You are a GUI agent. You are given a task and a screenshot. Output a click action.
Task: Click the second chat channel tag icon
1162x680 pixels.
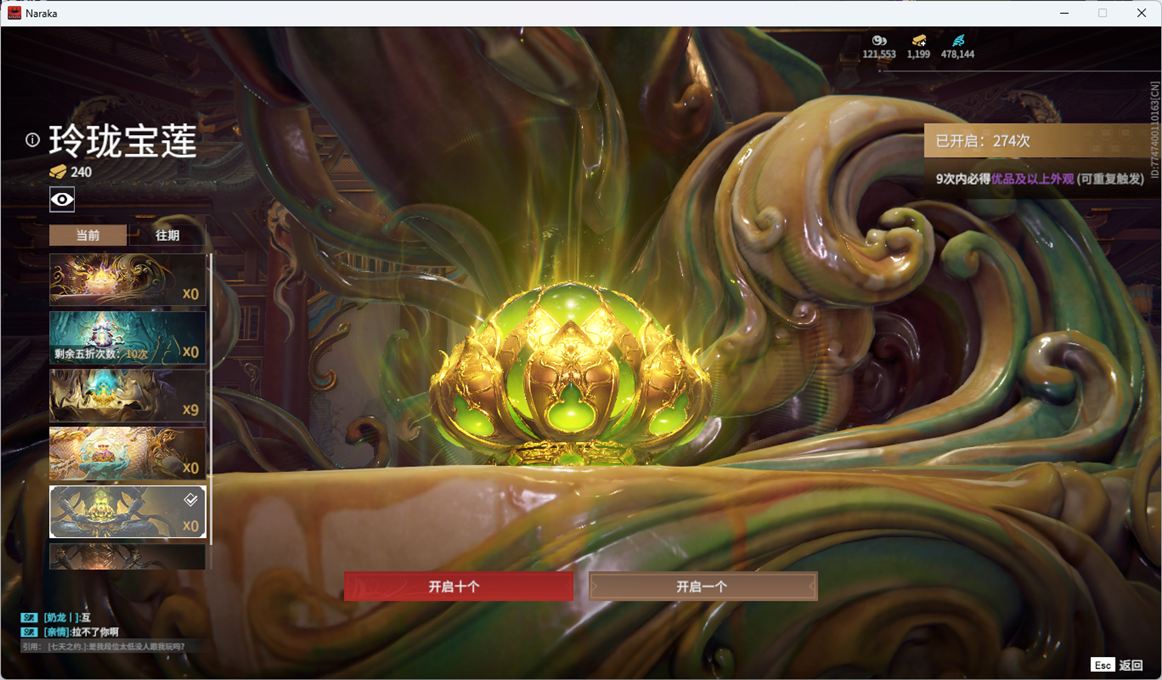point(29,632)
